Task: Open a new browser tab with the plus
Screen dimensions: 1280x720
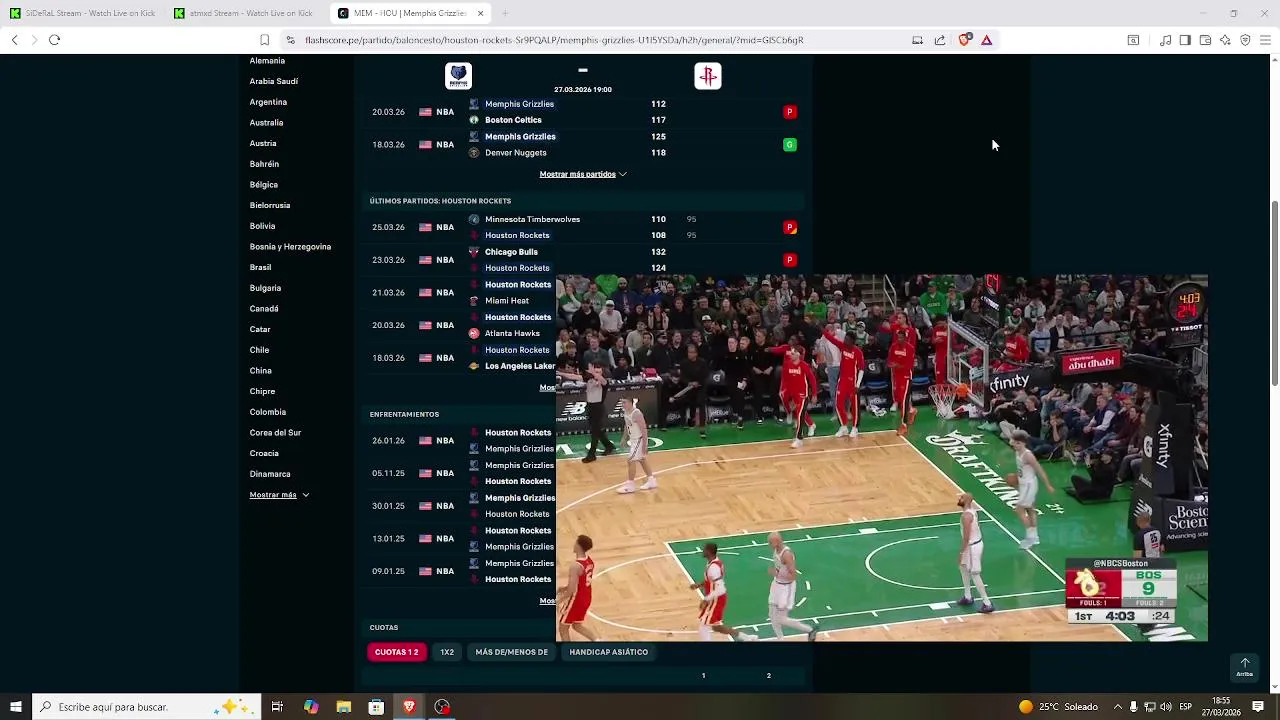Action: click(505, 13)
